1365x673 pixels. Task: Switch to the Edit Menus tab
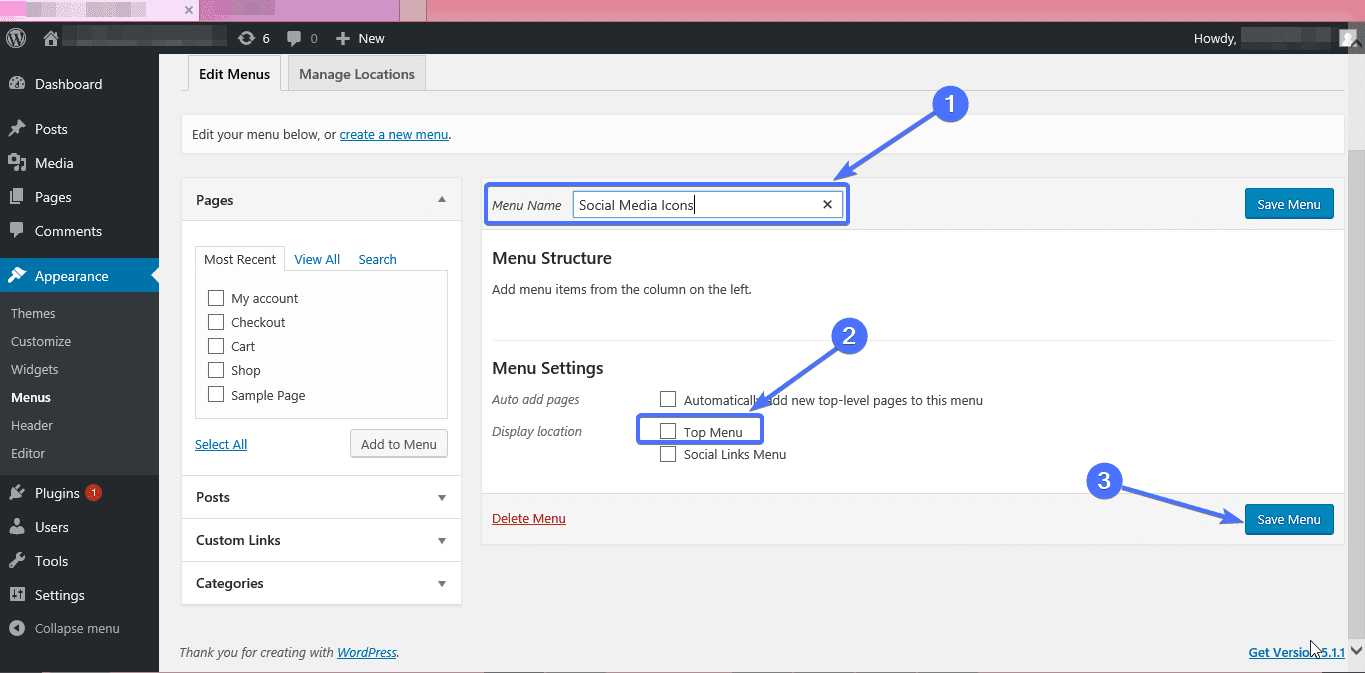point(235,74)
